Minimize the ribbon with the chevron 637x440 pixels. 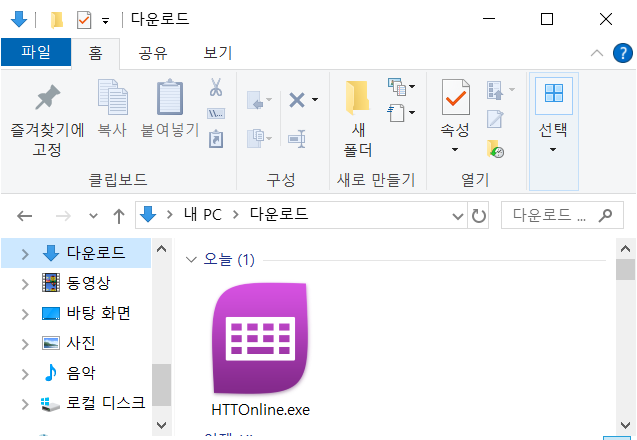[x=596, y=53]
